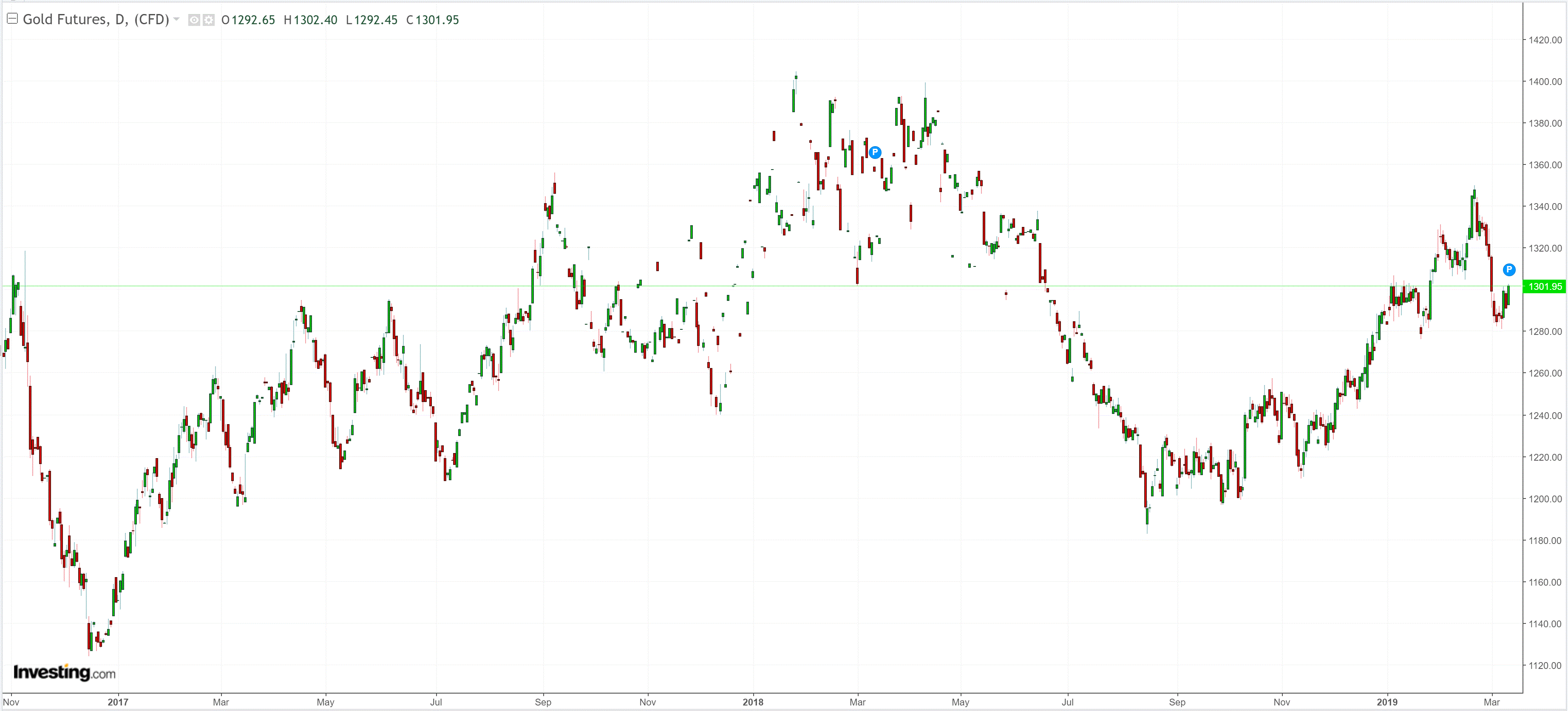
Task: Click the Investing.com logo watermark
Action: coord(65,672)
